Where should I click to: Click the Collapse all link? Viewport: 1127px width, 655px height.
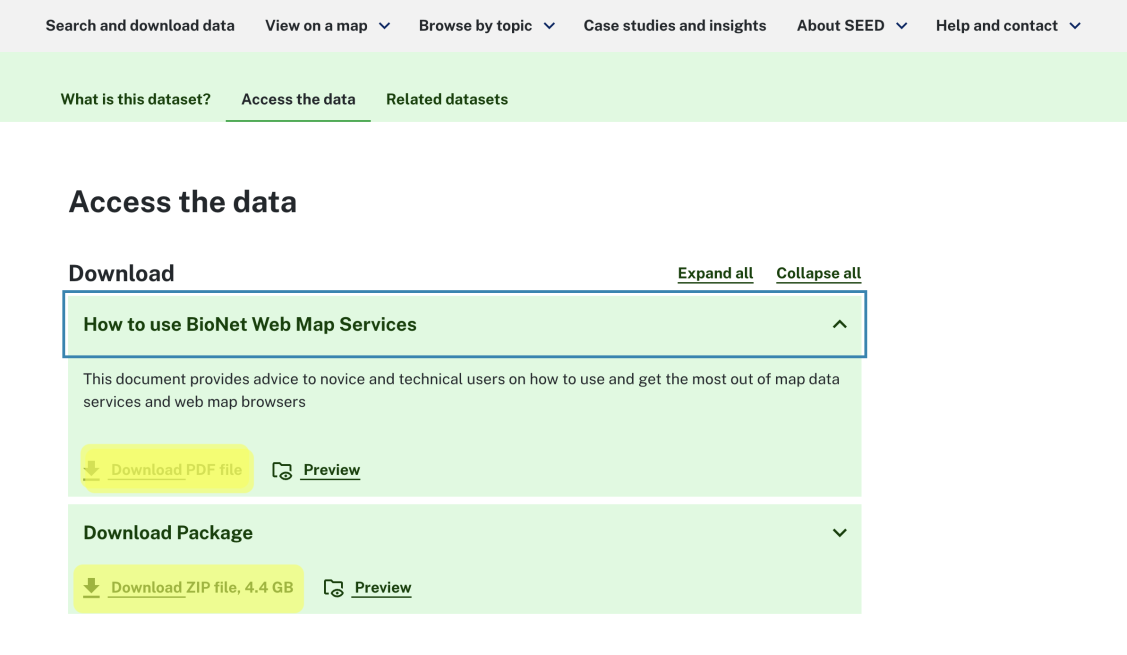pyautogui.click(x=819, y=273)
